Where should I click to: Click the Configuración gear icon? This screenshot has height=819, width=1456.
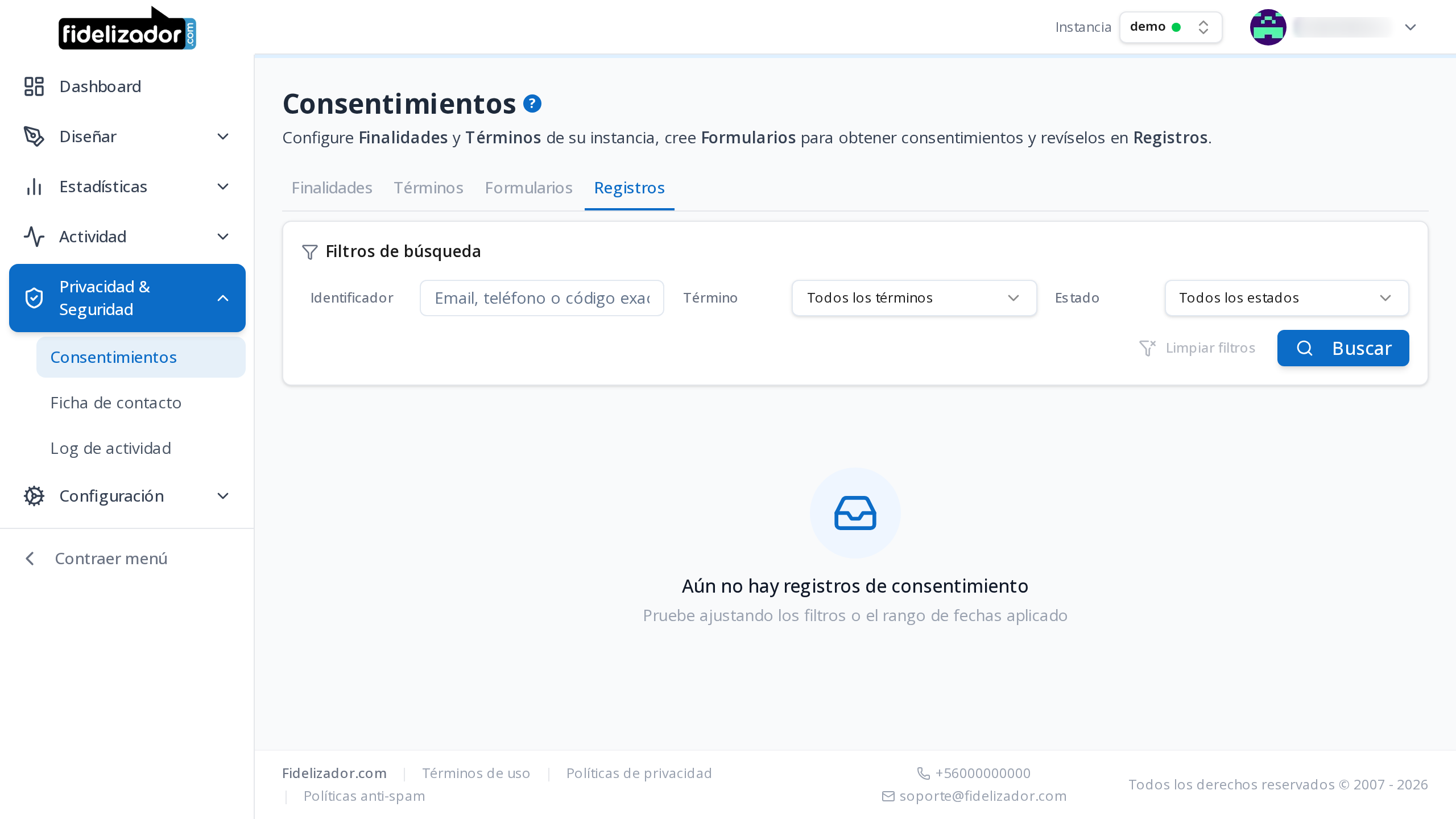tap(34, 496)
